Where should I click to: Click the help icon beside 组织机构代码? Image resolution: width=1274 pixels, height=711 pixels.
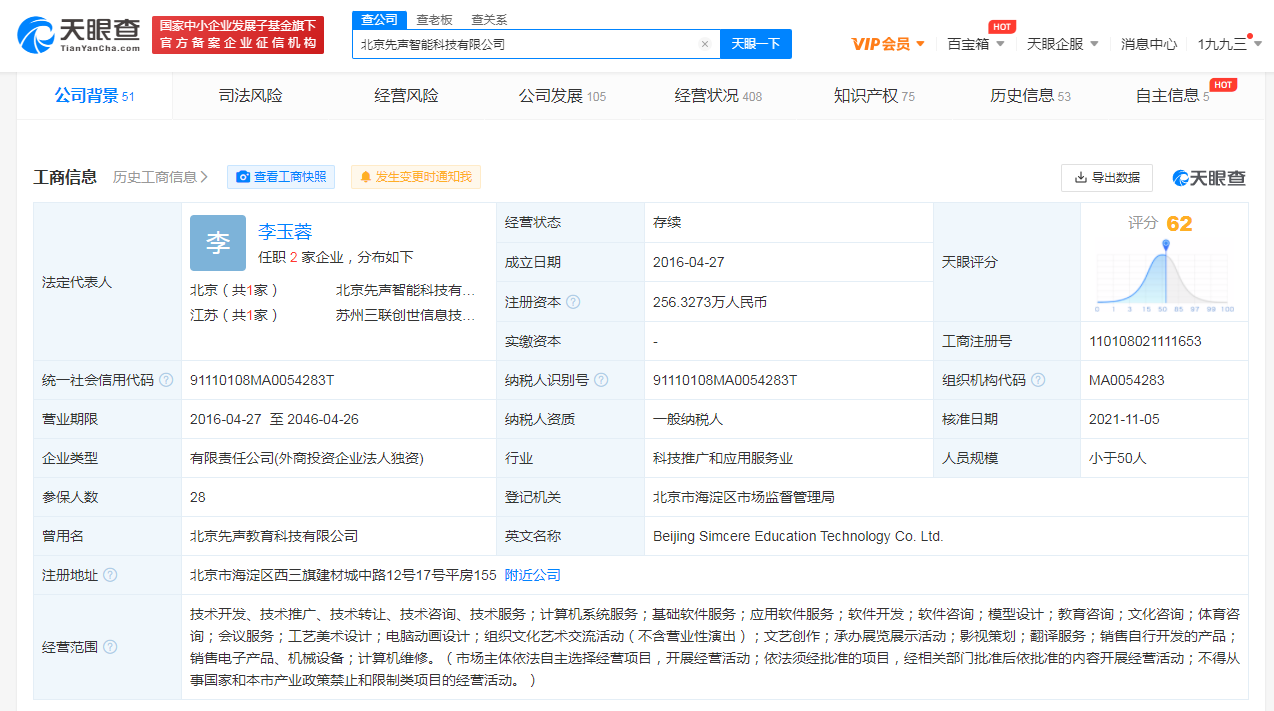(x=1038, y=380)
